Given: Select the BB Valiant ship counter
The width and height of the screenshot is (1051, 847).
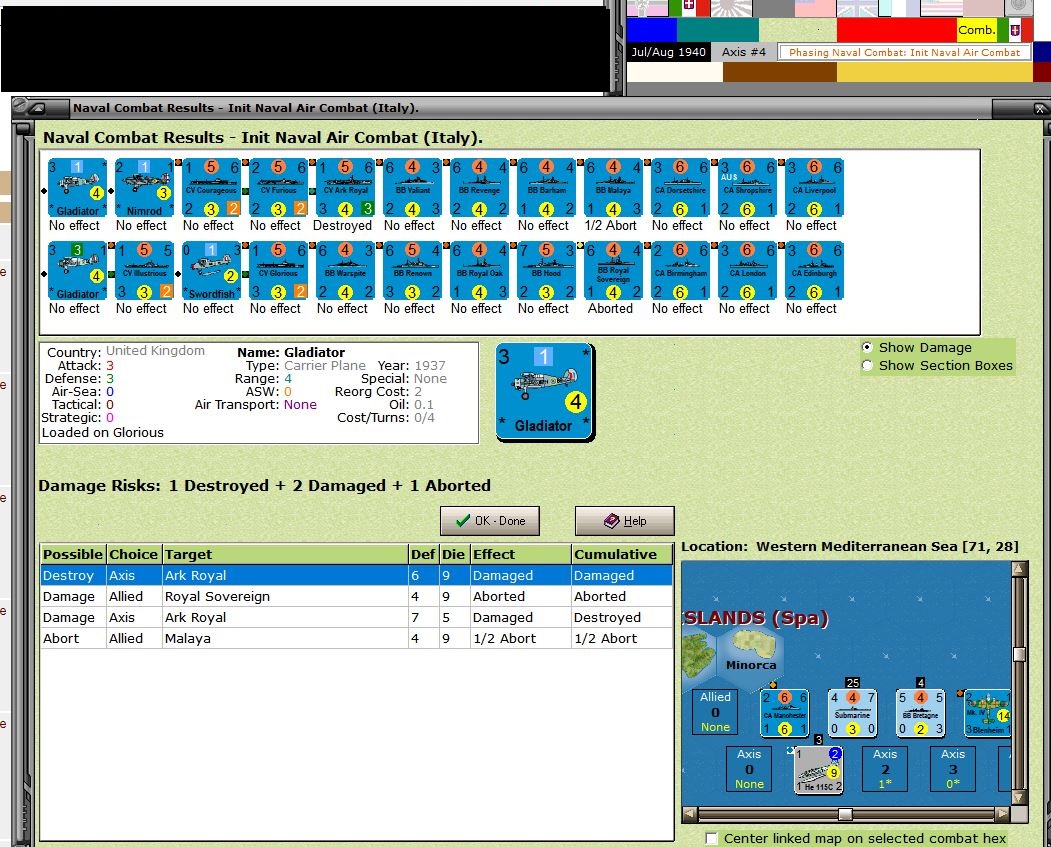Looking at the screenshot, I should (x=412, y=187).
